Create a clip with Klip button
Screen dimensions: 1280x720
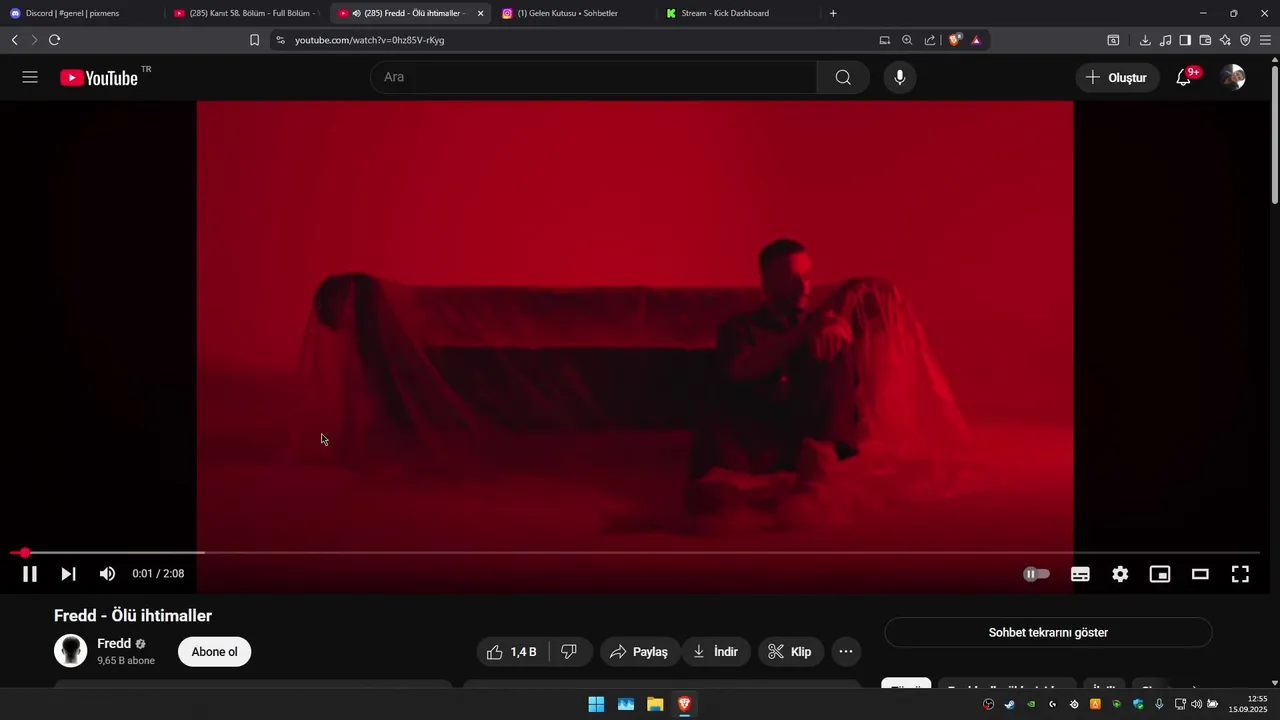tap(791, 651)
